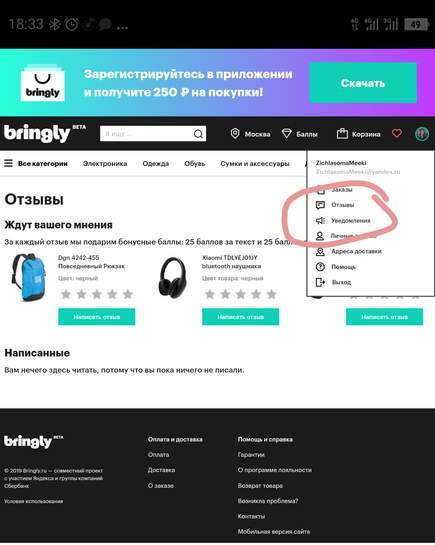
Task: Write a review for Xiaomi headphones
Action: coord(240,317)
